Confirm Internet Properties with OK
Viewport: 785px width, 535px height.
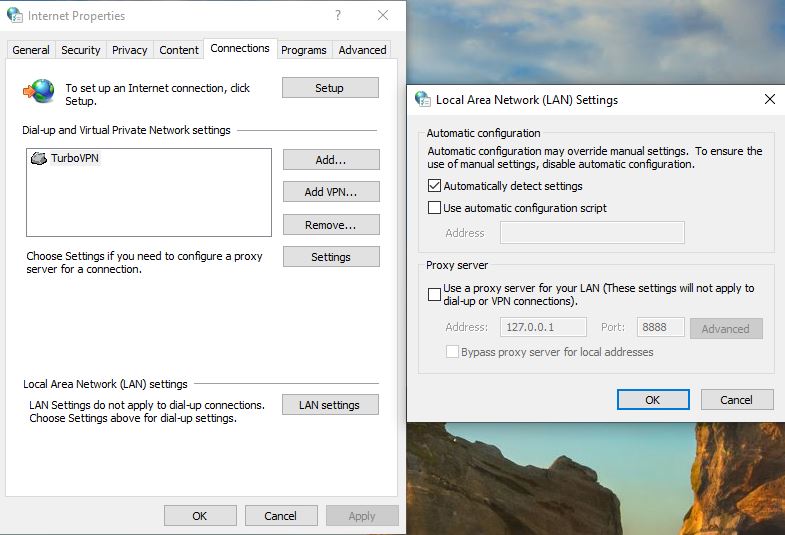click(200, 515)
